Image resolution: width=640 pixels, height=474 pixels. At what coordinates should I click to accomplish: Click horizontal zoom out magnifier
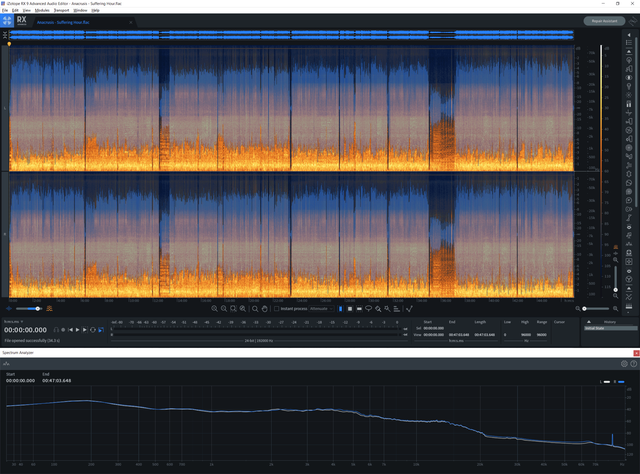coord(578,309)
